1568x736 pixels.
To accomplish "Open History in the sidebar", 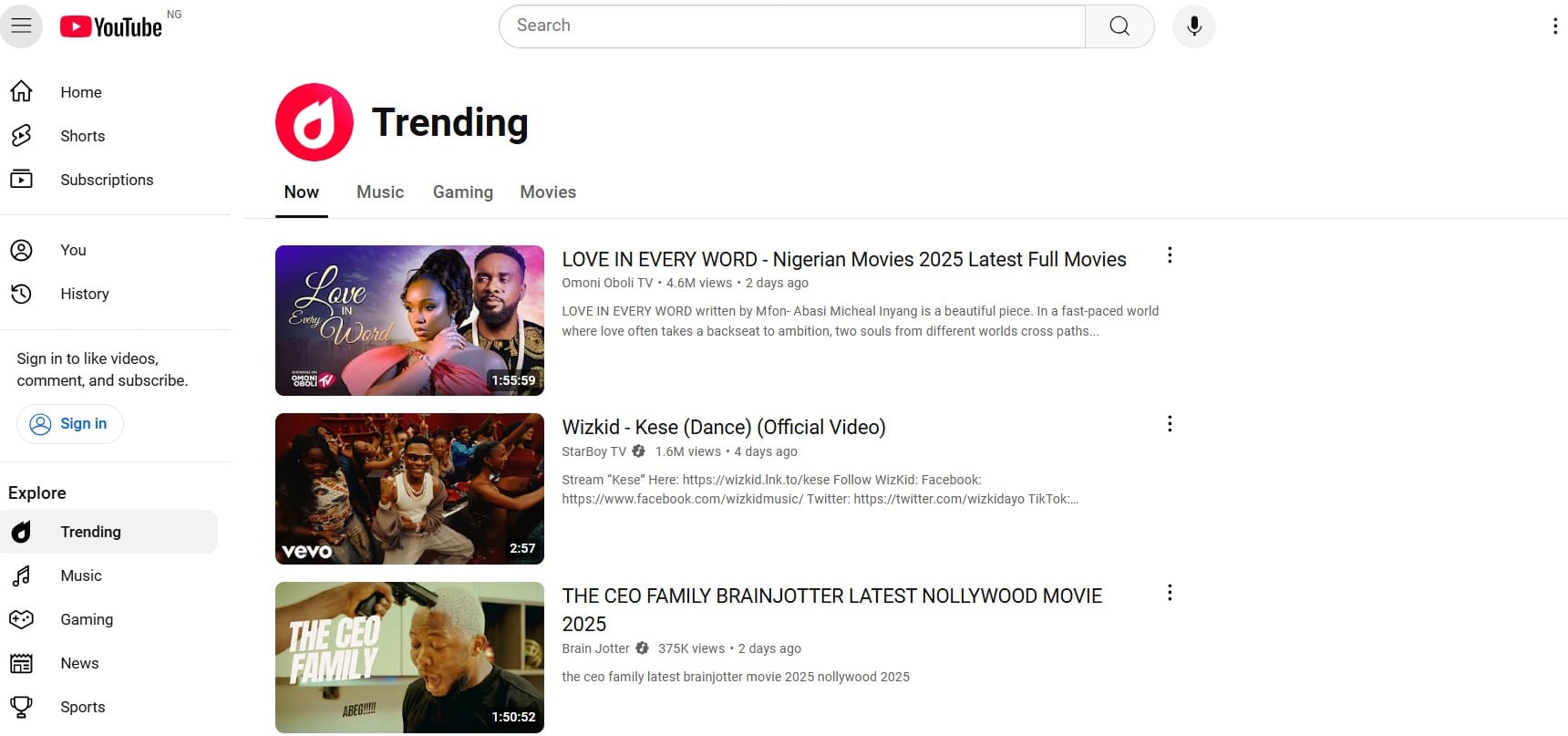I will coord(84,294).
